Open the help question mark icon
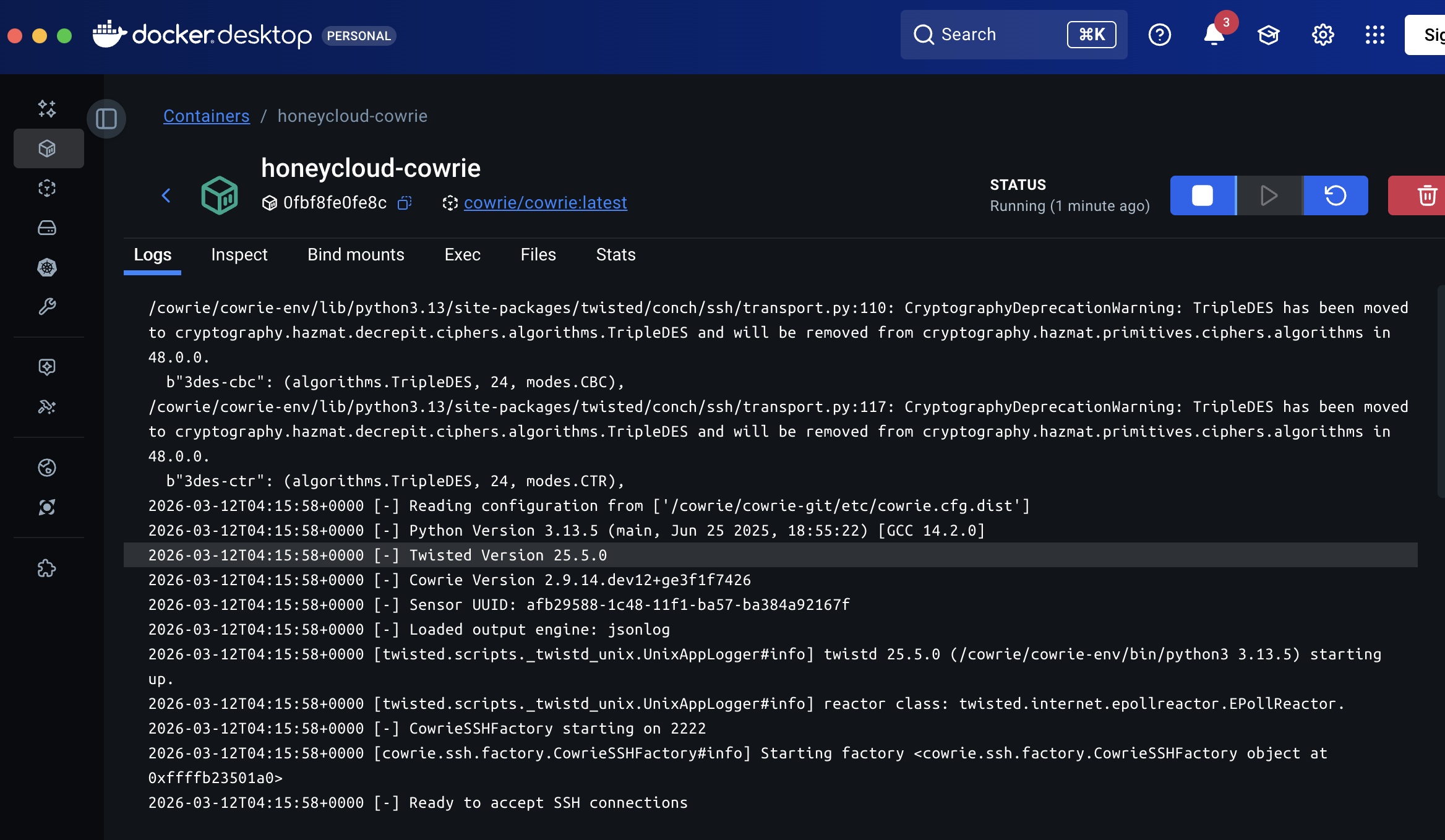The image size is (1445, 840). click(1160, 35)
